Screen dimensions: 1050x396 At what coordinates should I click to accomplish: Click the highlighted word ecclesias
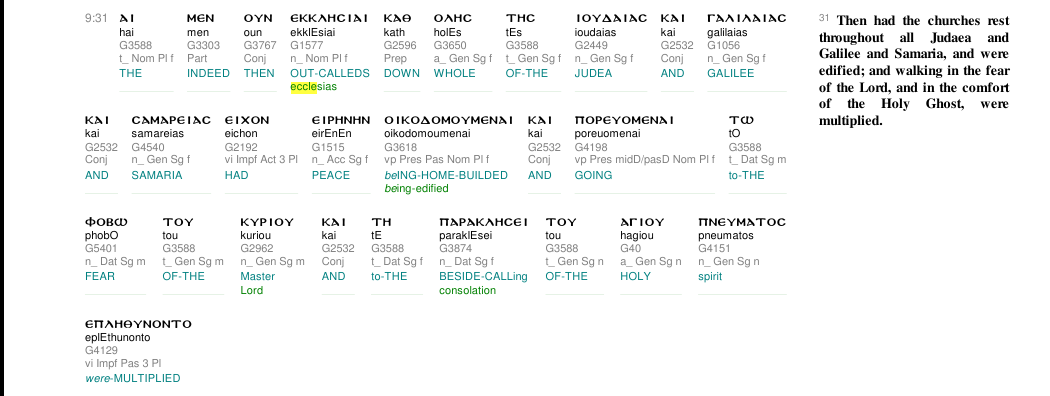pos(313,87)
